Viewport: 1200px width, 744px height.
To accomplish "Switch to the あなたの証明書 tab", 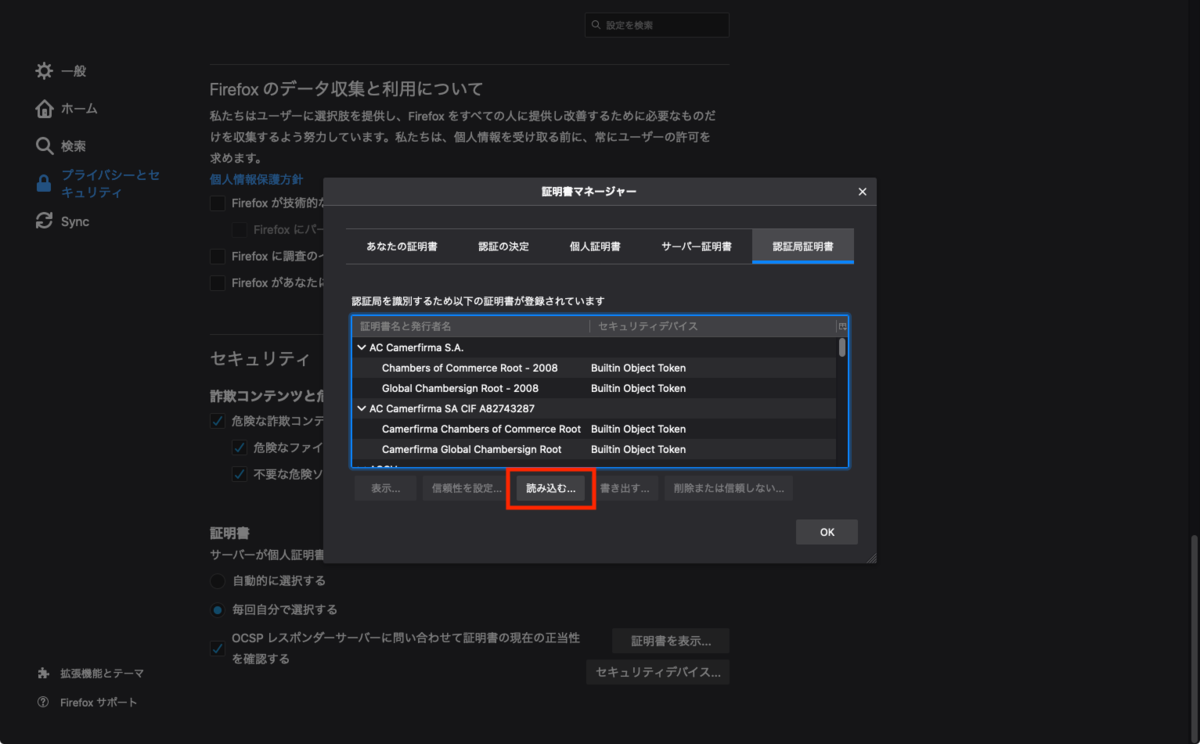I will pos(401,246).
